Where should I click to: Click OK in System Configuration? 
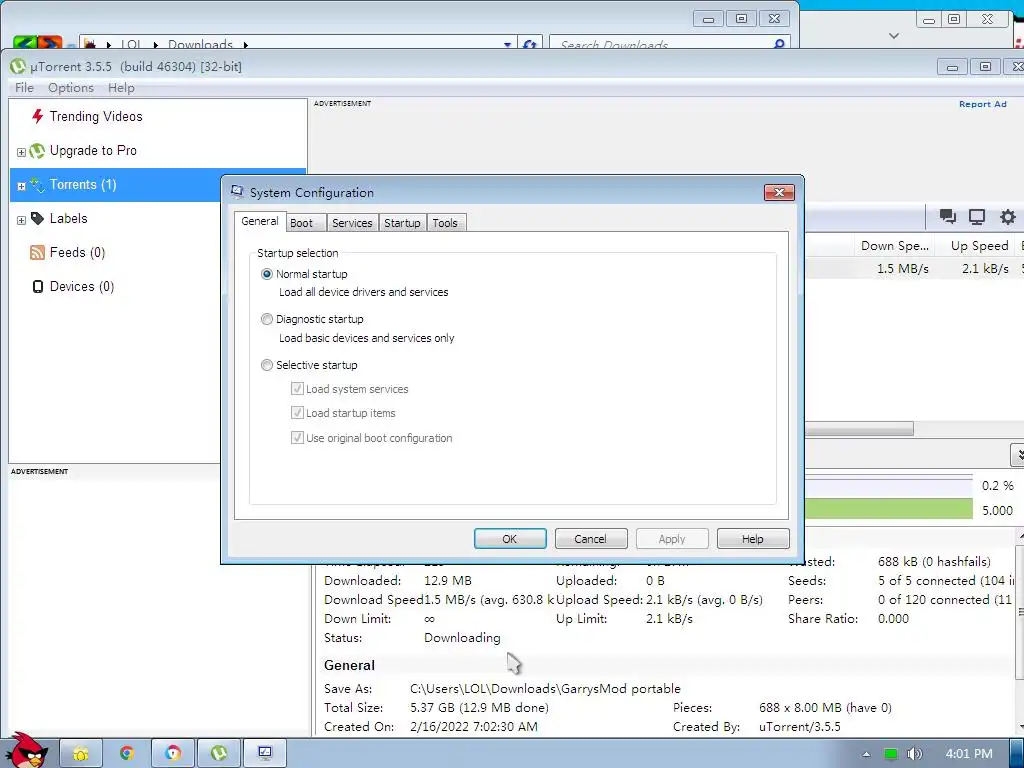[x=510, y=539]
